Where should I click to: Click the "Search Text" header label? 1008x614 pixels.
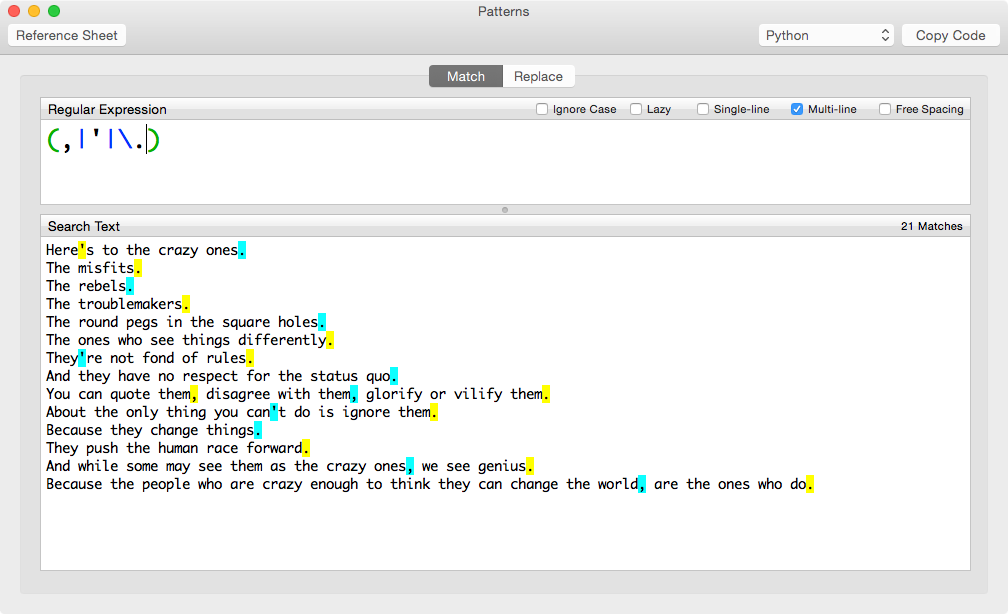click(84, 226)
